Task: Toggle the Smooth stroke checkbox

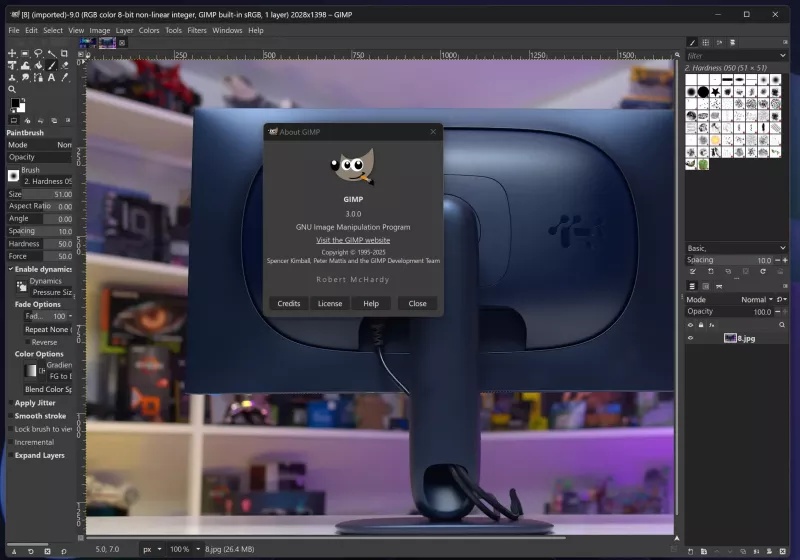Action: tap(11, 416)
